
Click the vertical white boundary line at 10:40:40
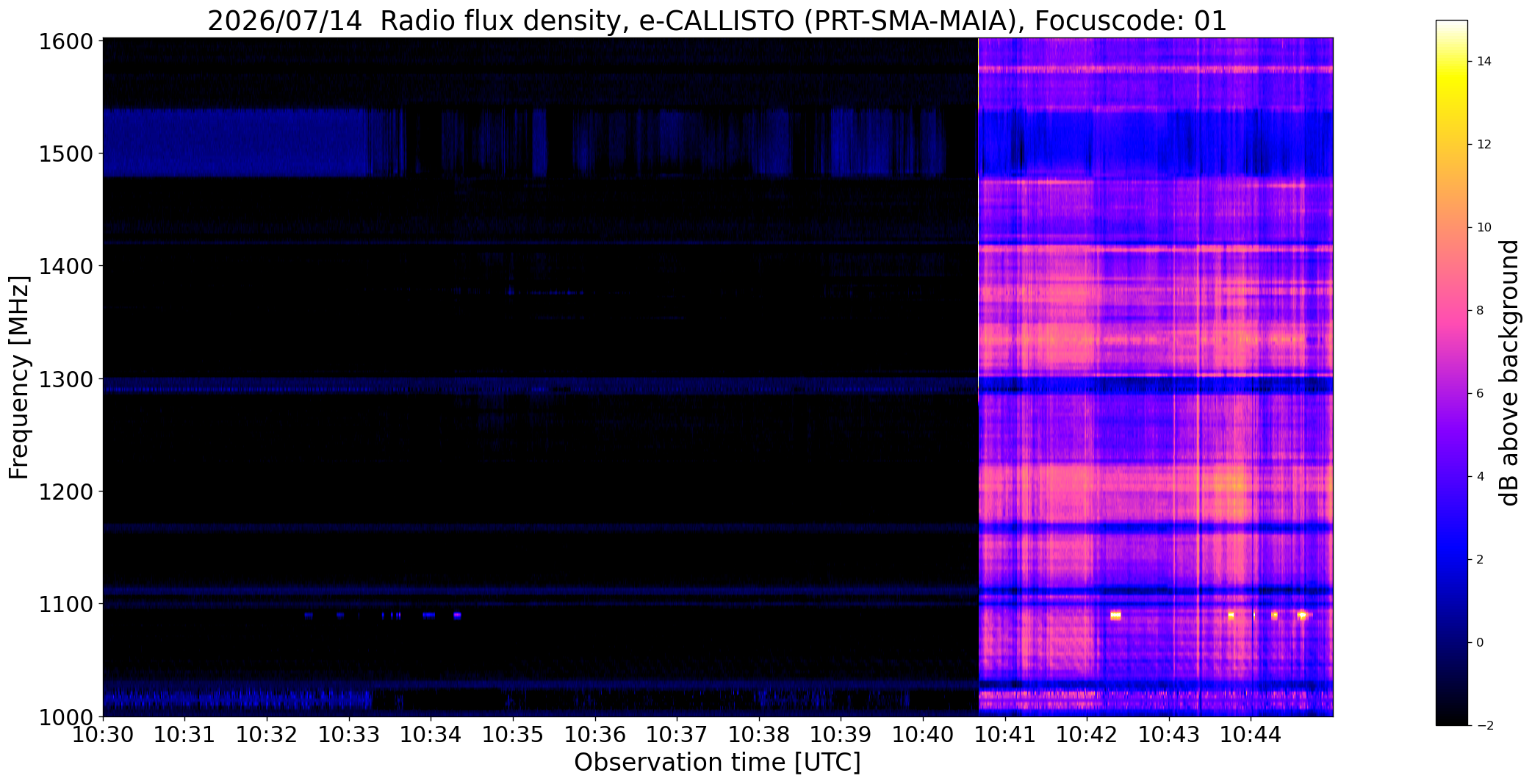pos(978,377)
